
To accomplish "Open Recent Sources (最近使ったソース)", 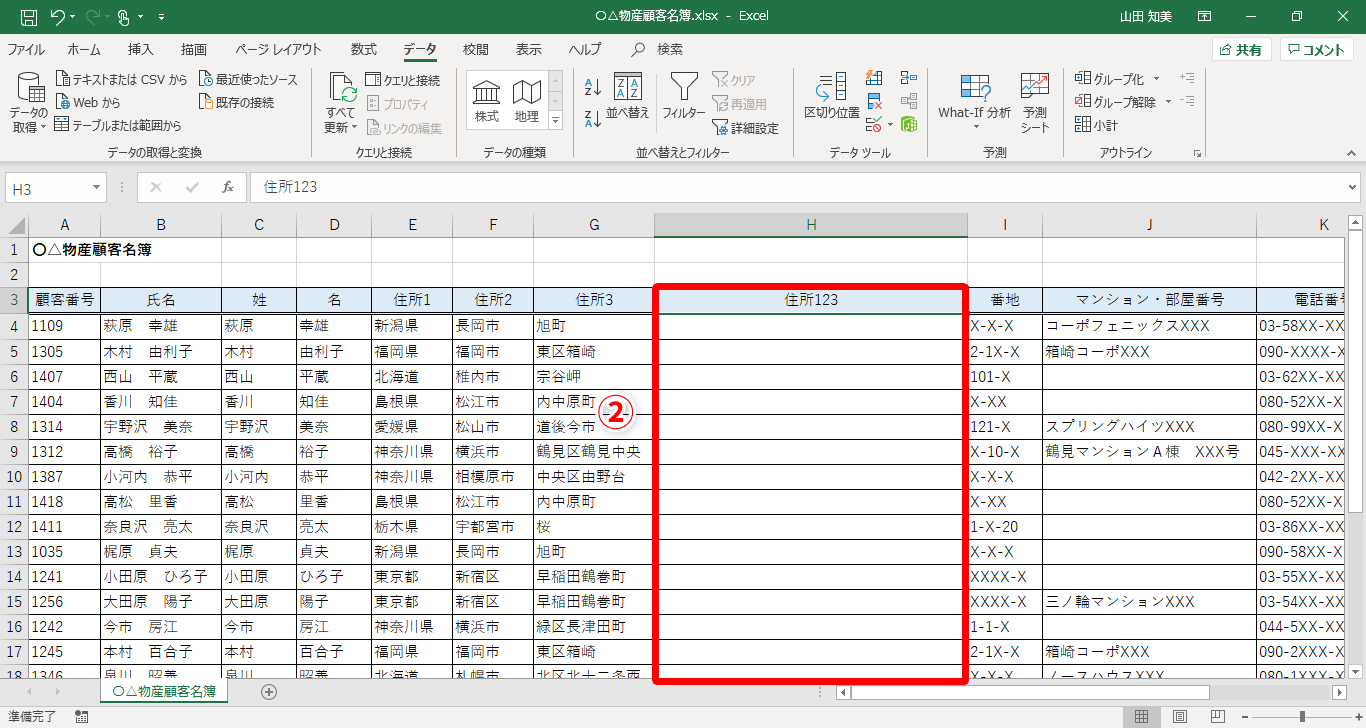I will coord(248,79).
